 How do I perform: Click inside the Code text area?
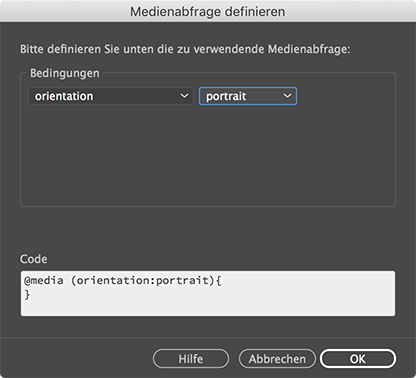coord(208,293)
